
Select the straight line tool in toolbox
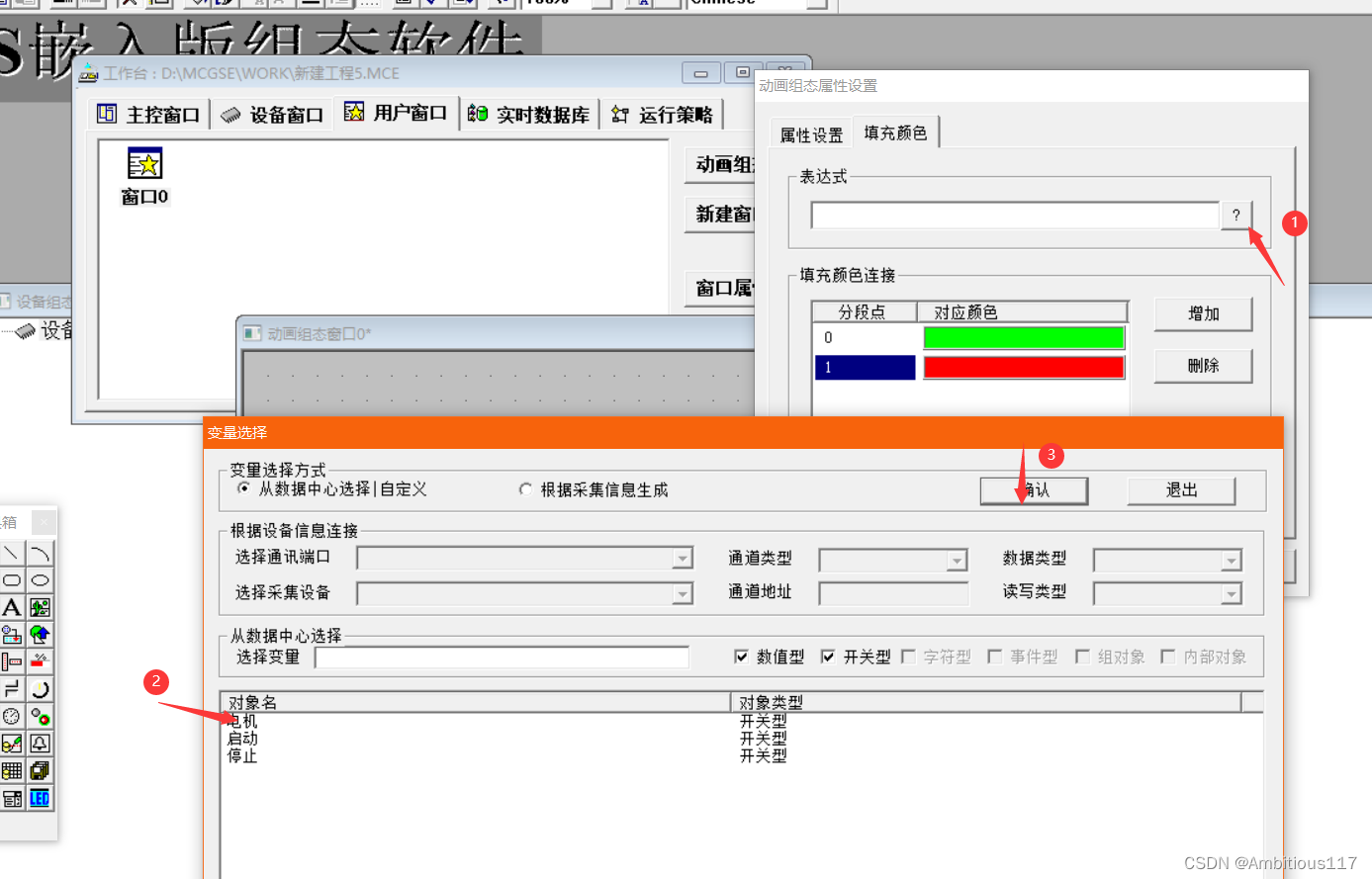click(x=12, y=554)
